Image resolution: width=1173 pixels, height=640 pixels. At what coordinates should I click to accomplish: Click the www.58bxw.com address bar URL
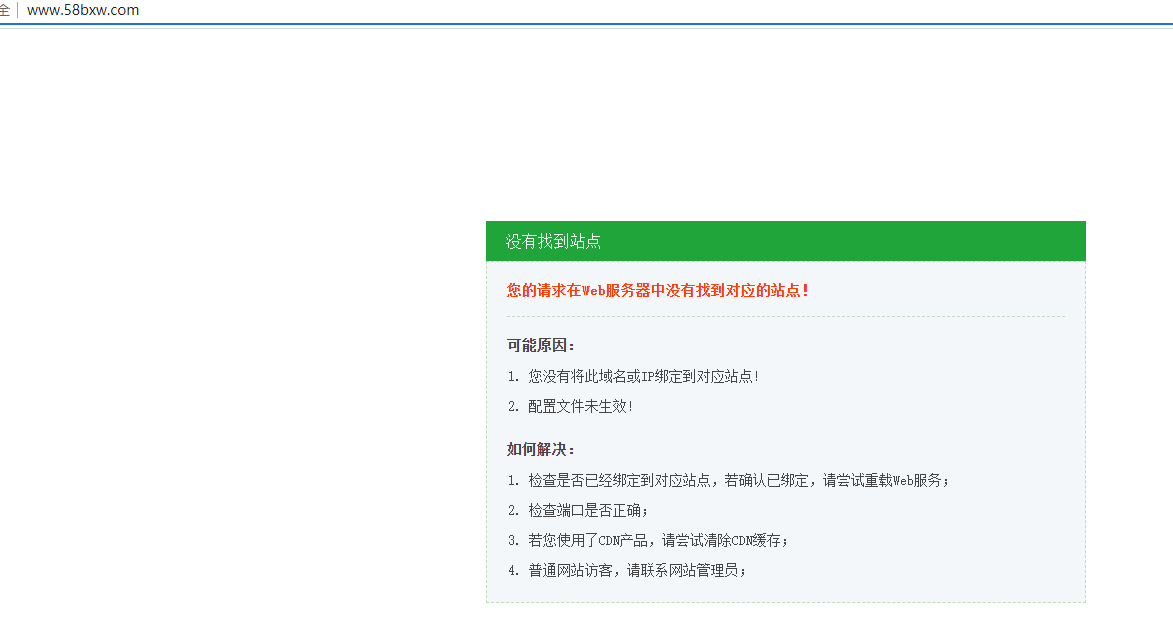pyautogui.click(x=83, y=10)
